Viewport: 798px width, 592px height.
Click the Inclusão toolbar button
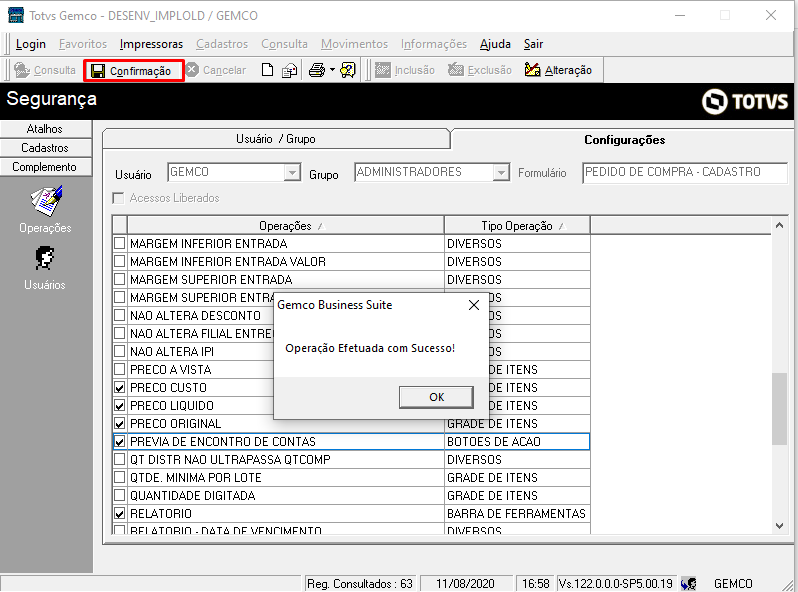405,70
